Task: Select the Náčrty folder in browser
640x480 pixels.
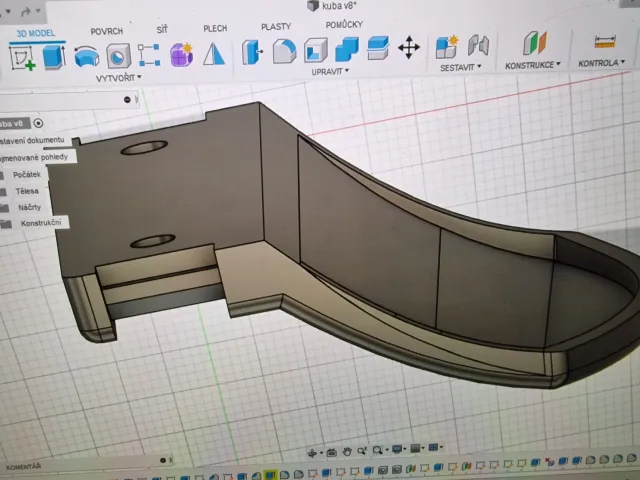Action: 29,207
